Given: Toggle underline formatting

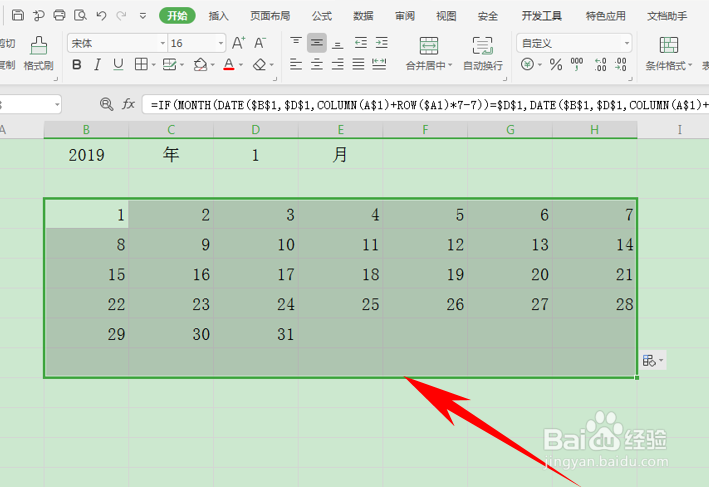Looking at the screenshot, I should pos(118,65).
